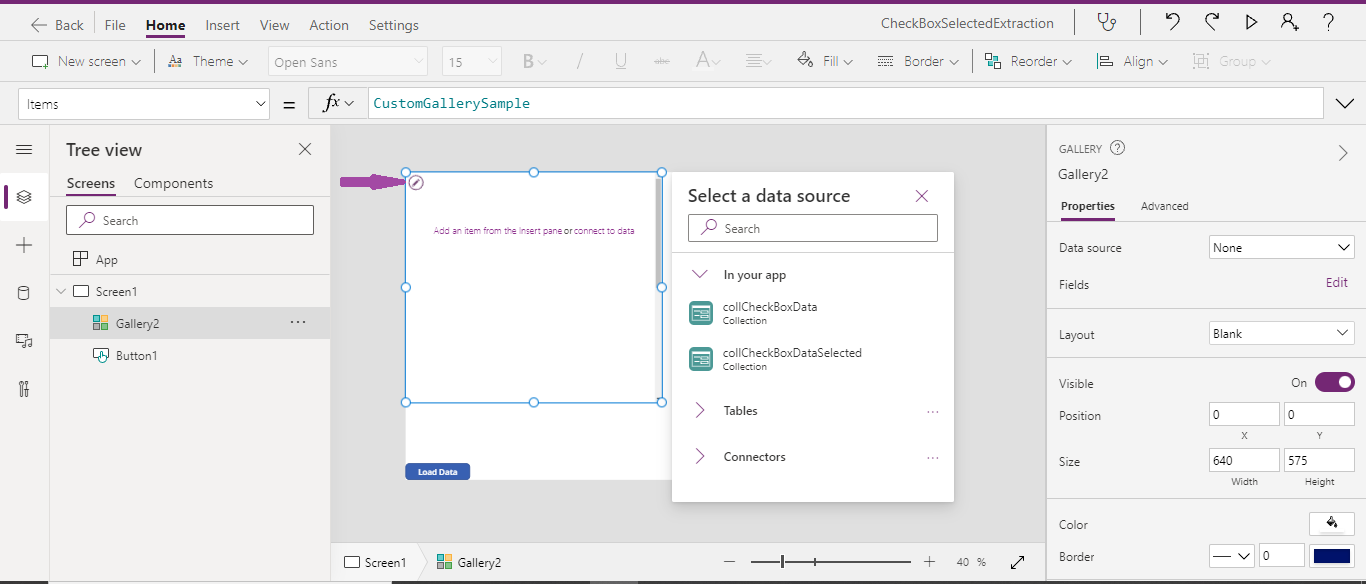Viewport: 1366px width, 584px height.
Task: Open the Layout dropdown in Gallery properties
Action: click(1281, 334)
